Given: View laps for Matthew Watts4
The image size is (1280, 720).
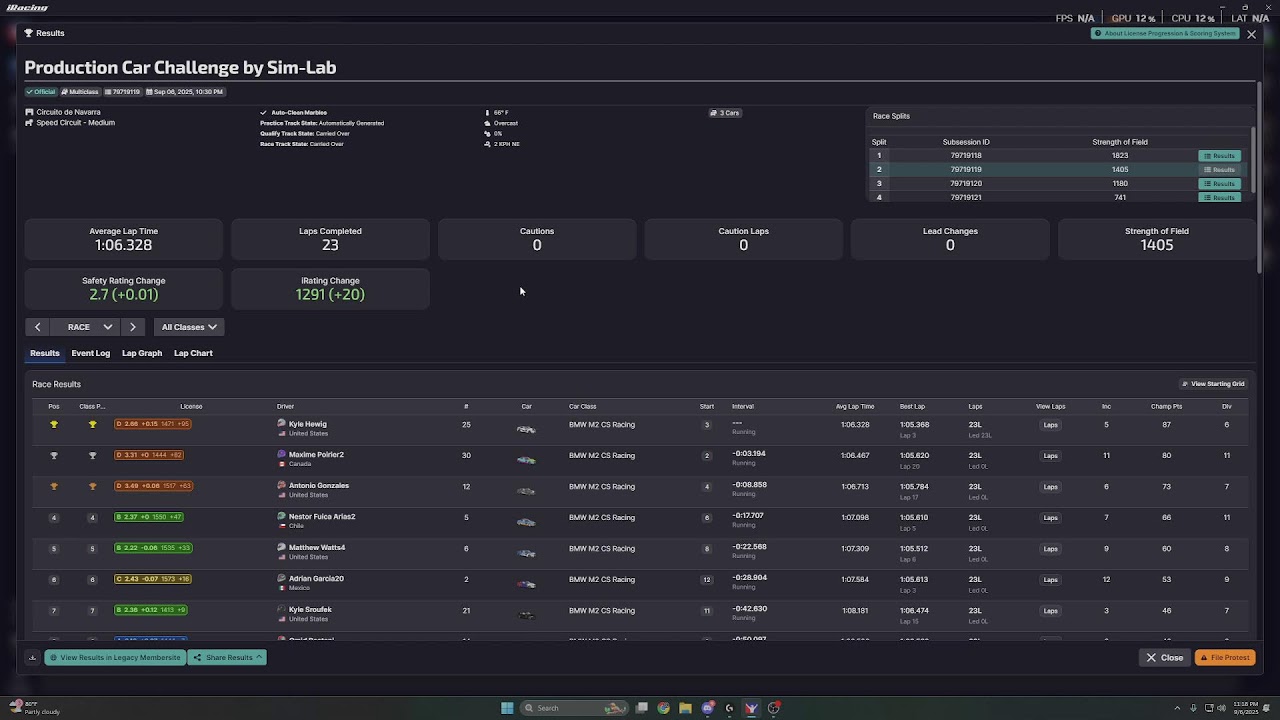Looking at the screenshot, I should 1050,549.
